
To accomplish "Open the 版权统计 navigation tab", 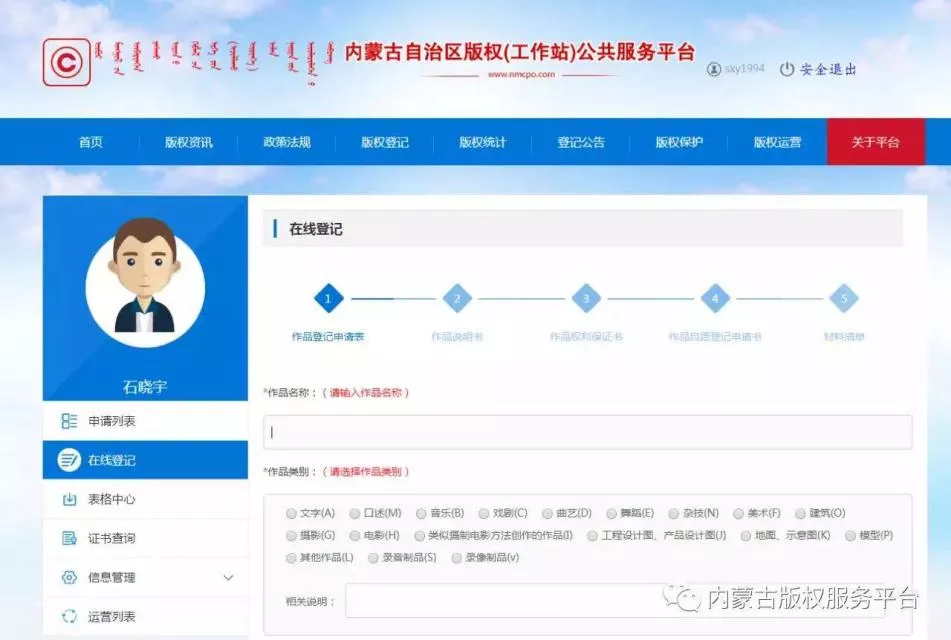I will tap(483, 142).
